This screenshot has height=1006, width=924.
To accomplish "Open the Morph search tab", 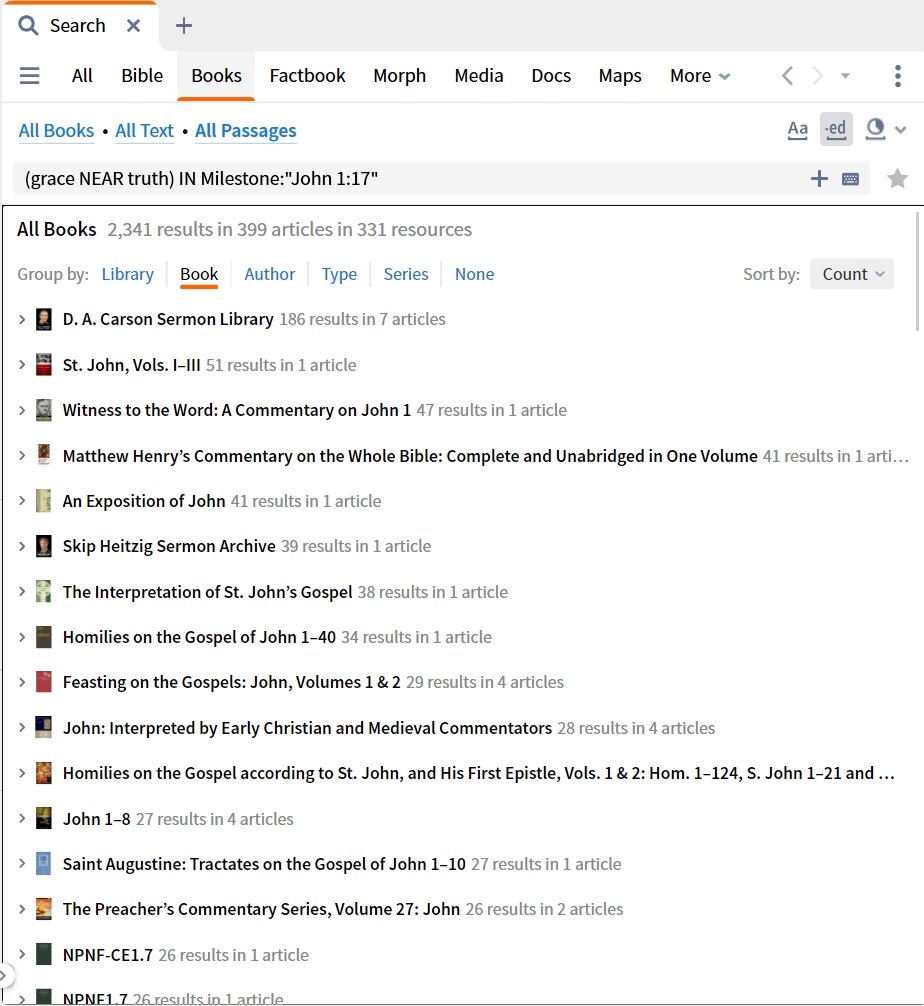I will [400, 76].
